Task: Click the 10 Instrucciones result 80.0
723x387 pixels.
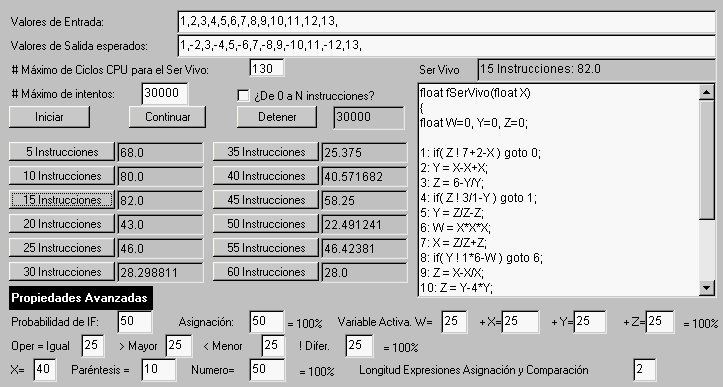Action: pyautogui.click(x=160, y=176)
